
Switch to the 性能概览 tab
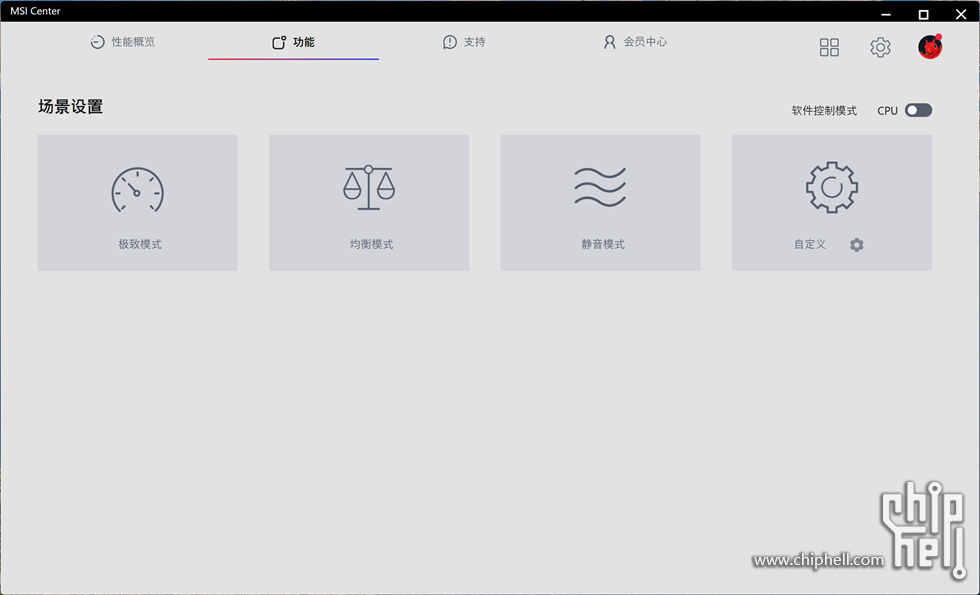(x=123, y=42)
